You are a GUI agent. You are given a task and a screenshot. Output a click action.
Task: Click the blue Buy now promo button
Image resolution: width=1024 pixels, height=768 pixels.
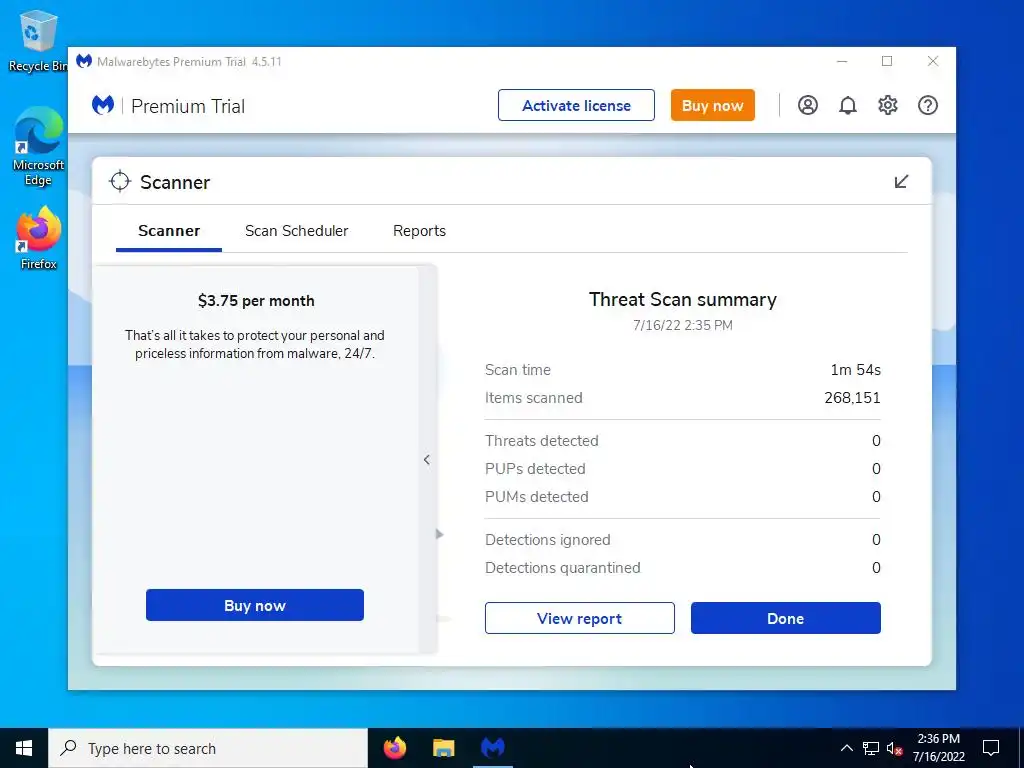tap(255, 605)
